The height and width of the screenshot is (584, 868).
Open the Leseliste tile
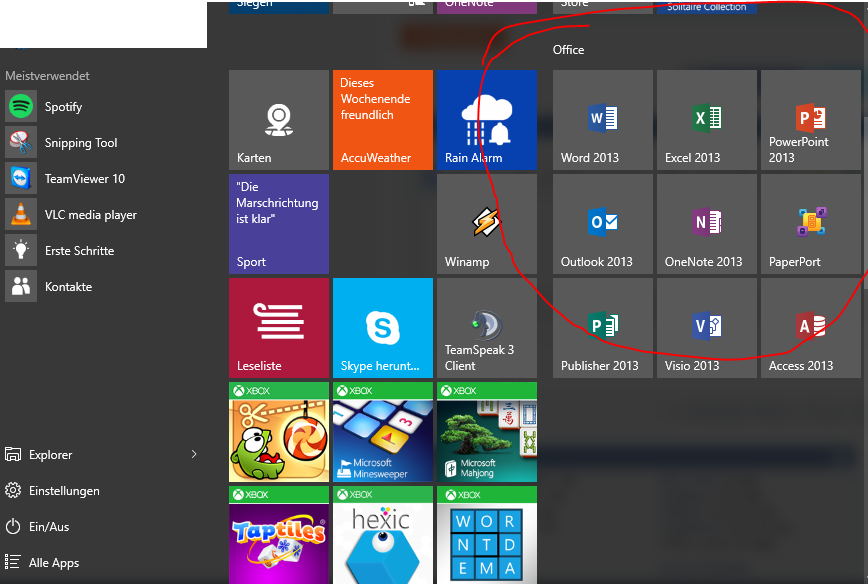278,328
